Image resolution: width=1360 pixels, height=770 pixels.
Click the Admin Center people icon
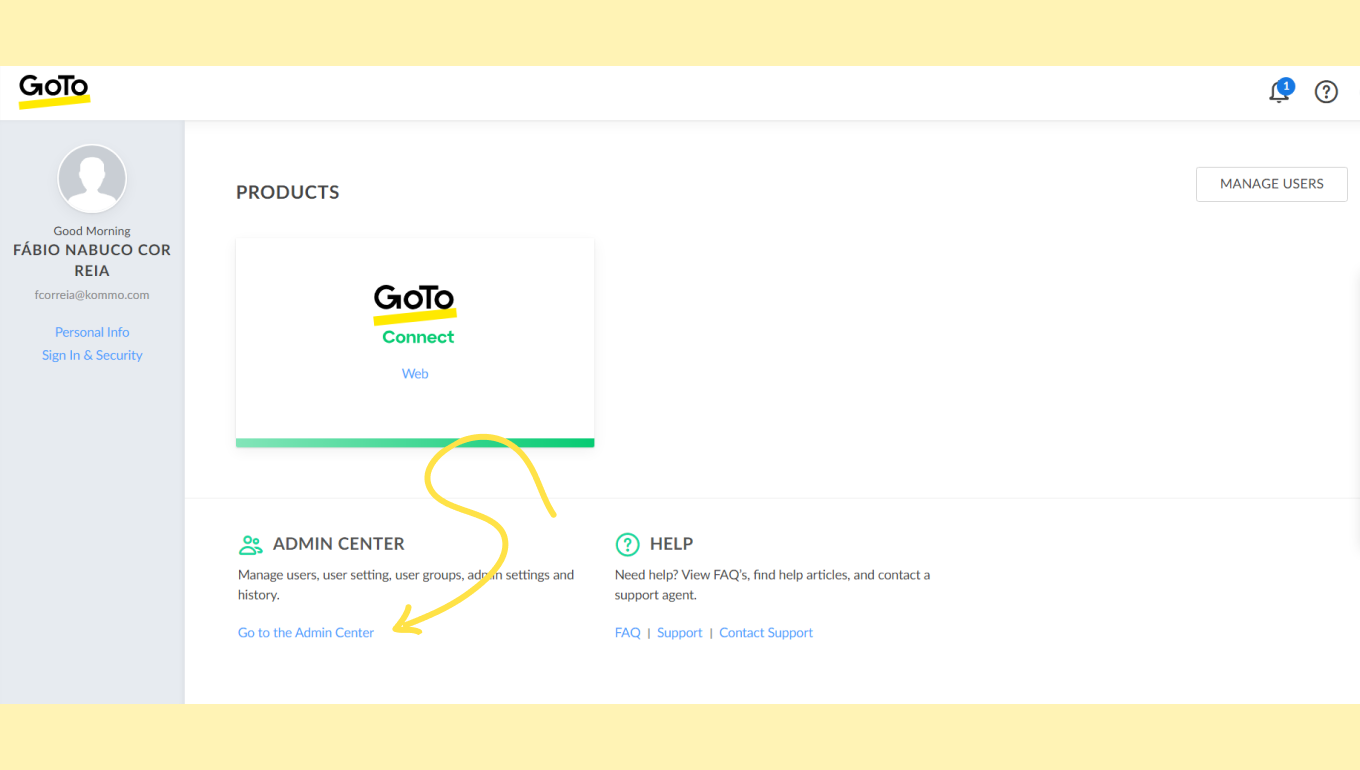point(251,545)
